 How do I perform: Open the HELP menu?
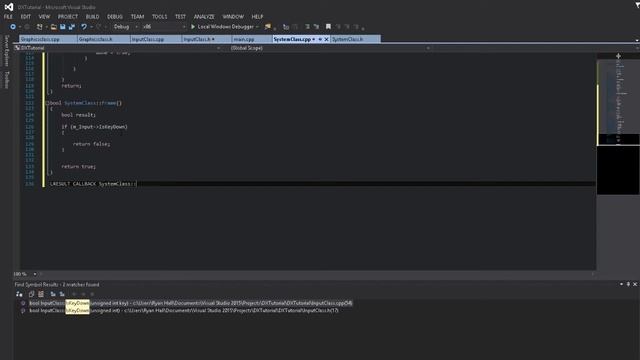[x=257, y=17]
